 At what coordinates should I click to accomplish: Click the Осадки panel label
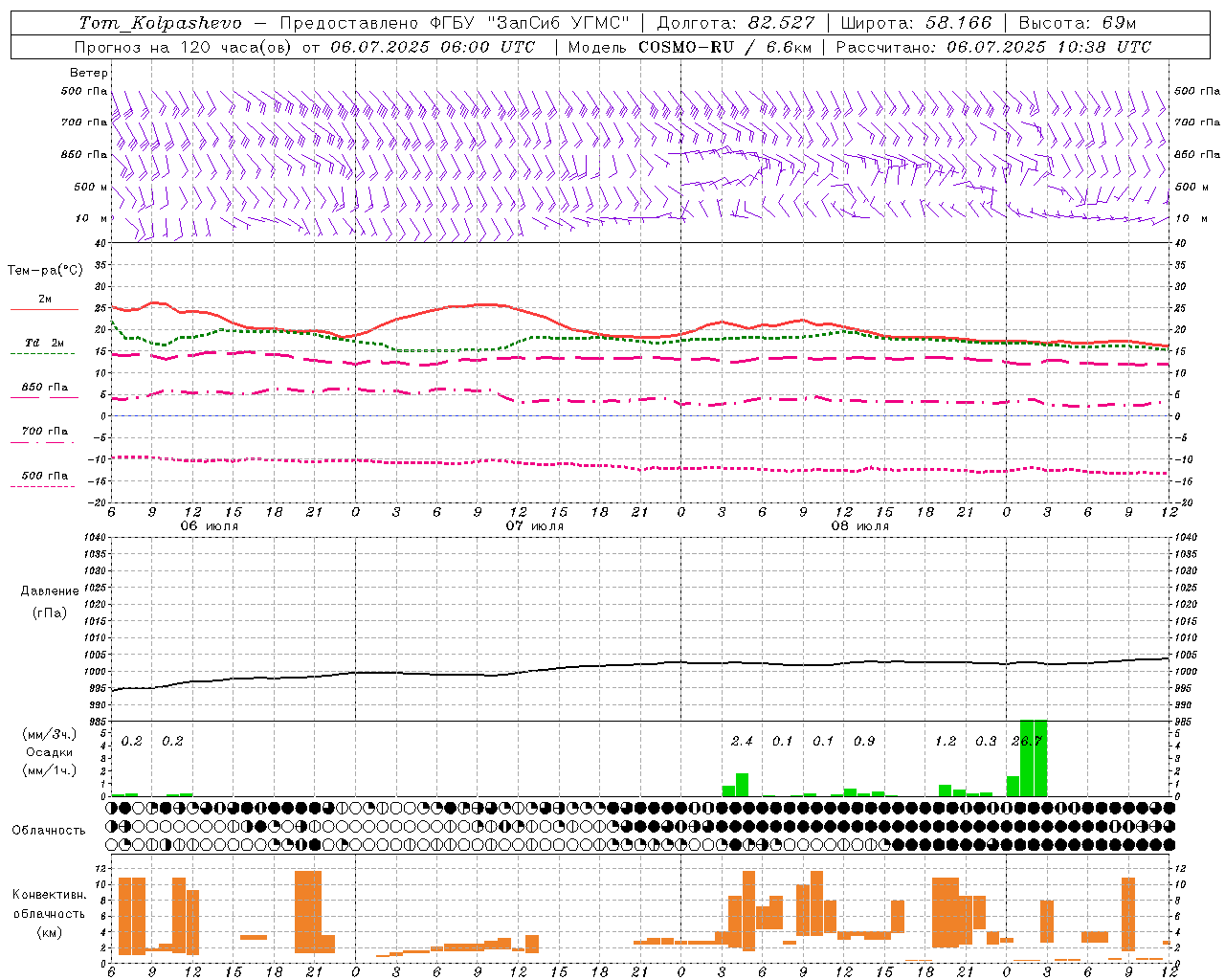pyautogui.click(x=49, y=752)
